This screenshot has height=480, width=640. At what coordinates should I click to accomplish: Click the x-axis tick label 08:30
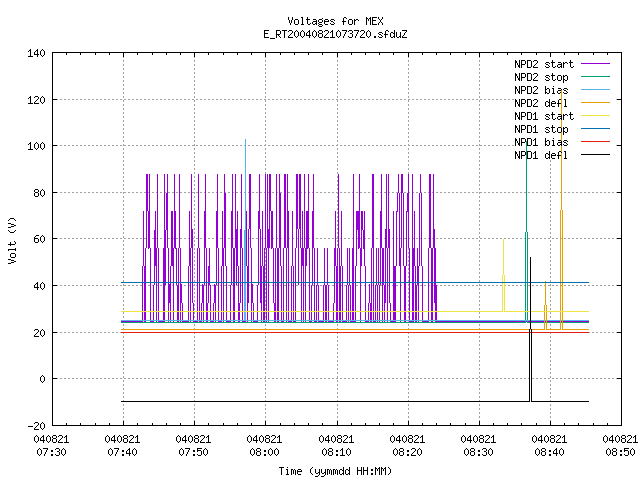(x=478, y=452)
